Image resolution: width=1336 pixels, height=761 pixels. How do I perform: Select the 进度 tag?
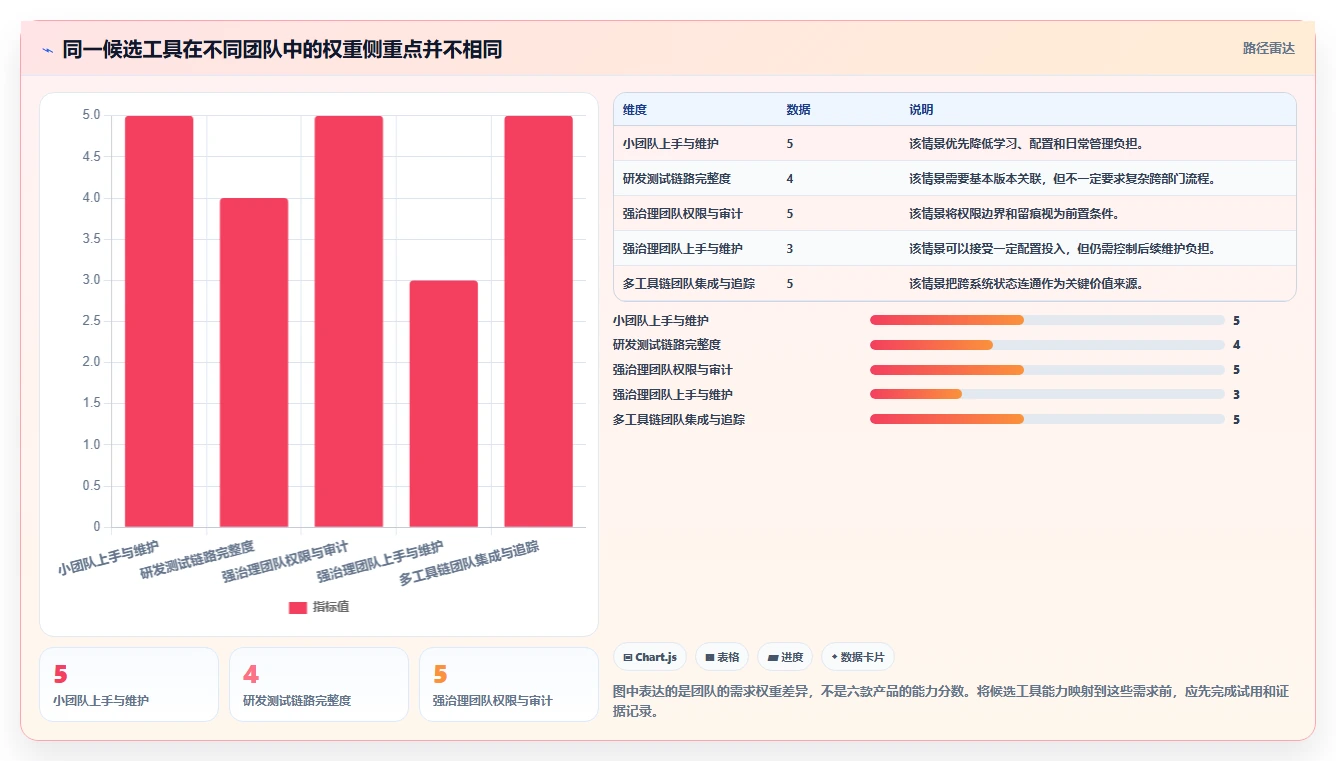point(785,657)
